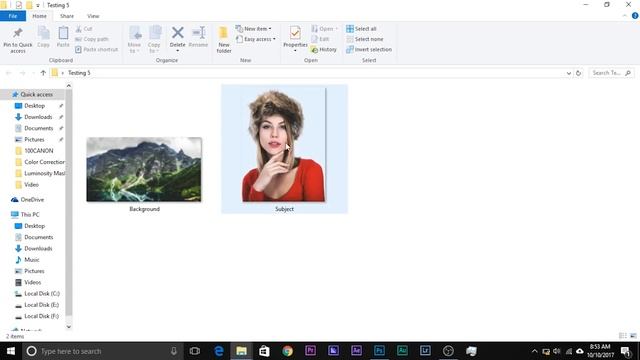Image resolution: width=640 pixels, height=360 pixels.
Task: Open Explorer help icon
Action: coord(635,16)
